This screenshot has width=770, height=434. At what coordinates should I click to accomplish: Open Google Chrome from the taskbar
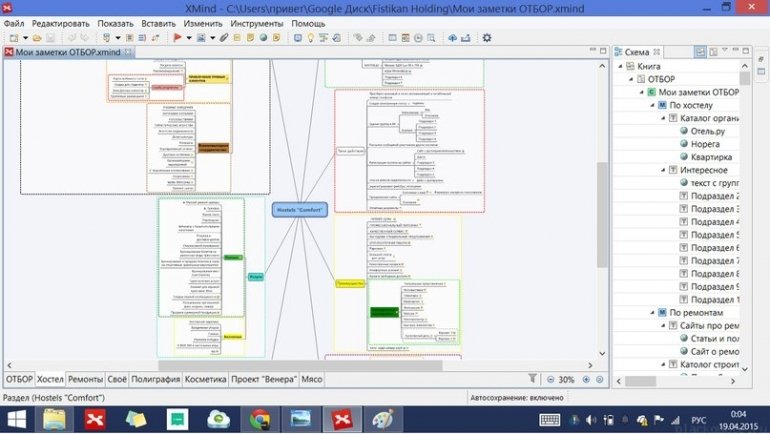259,418
